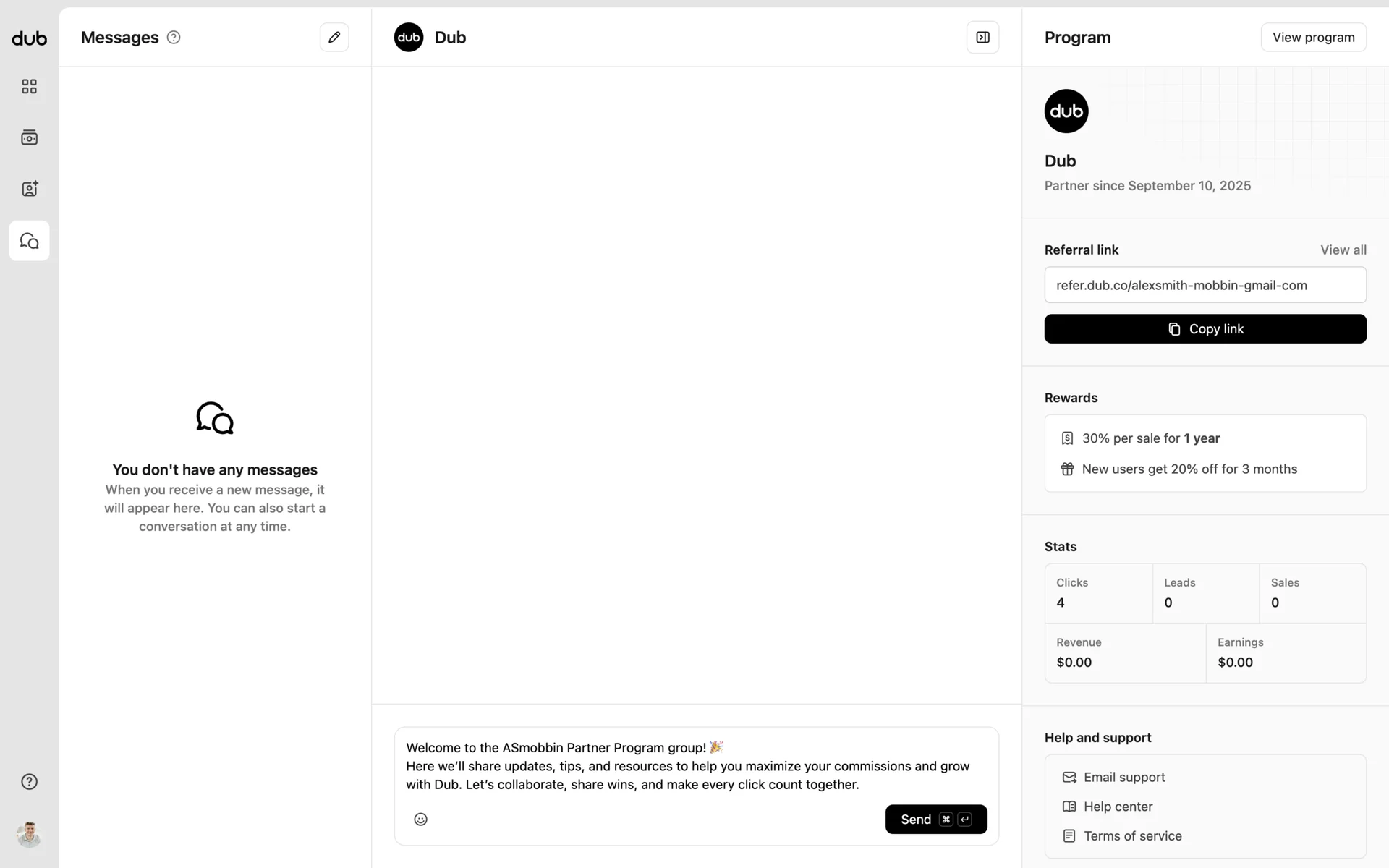The image size is (1389, 868).
Task: Open the Help center link
Action: click(x=1118, y=807)
